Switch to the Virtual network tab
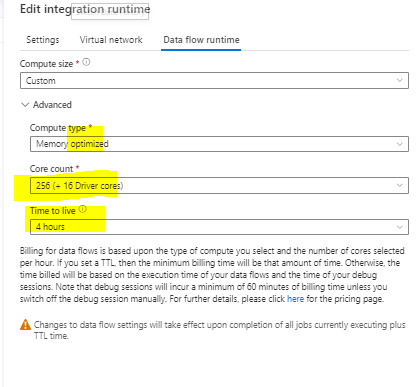 tap(111, 40)
